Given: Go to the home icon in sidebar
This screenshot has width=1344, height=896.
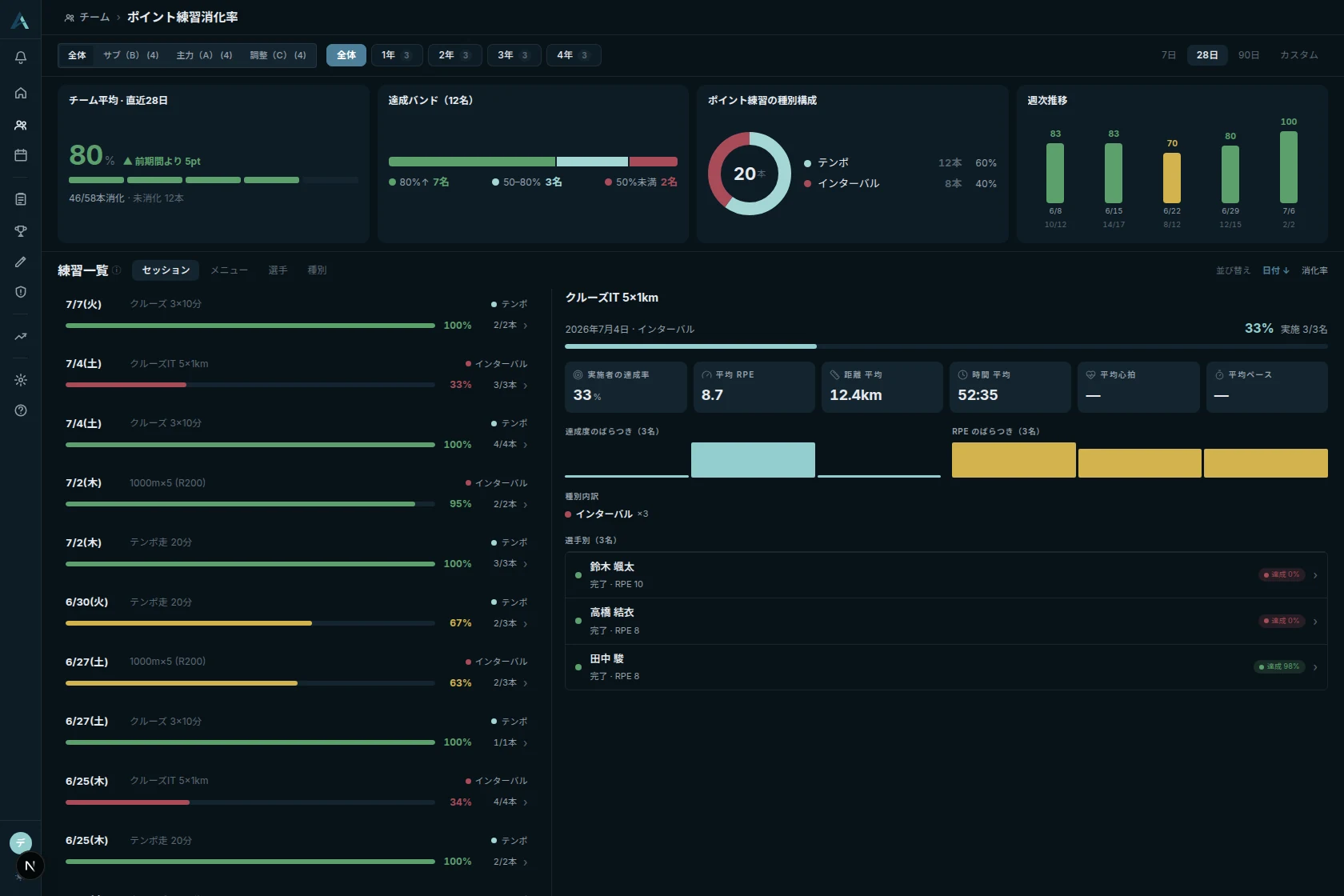Looking at the screenshot, I should coord(21,93).
